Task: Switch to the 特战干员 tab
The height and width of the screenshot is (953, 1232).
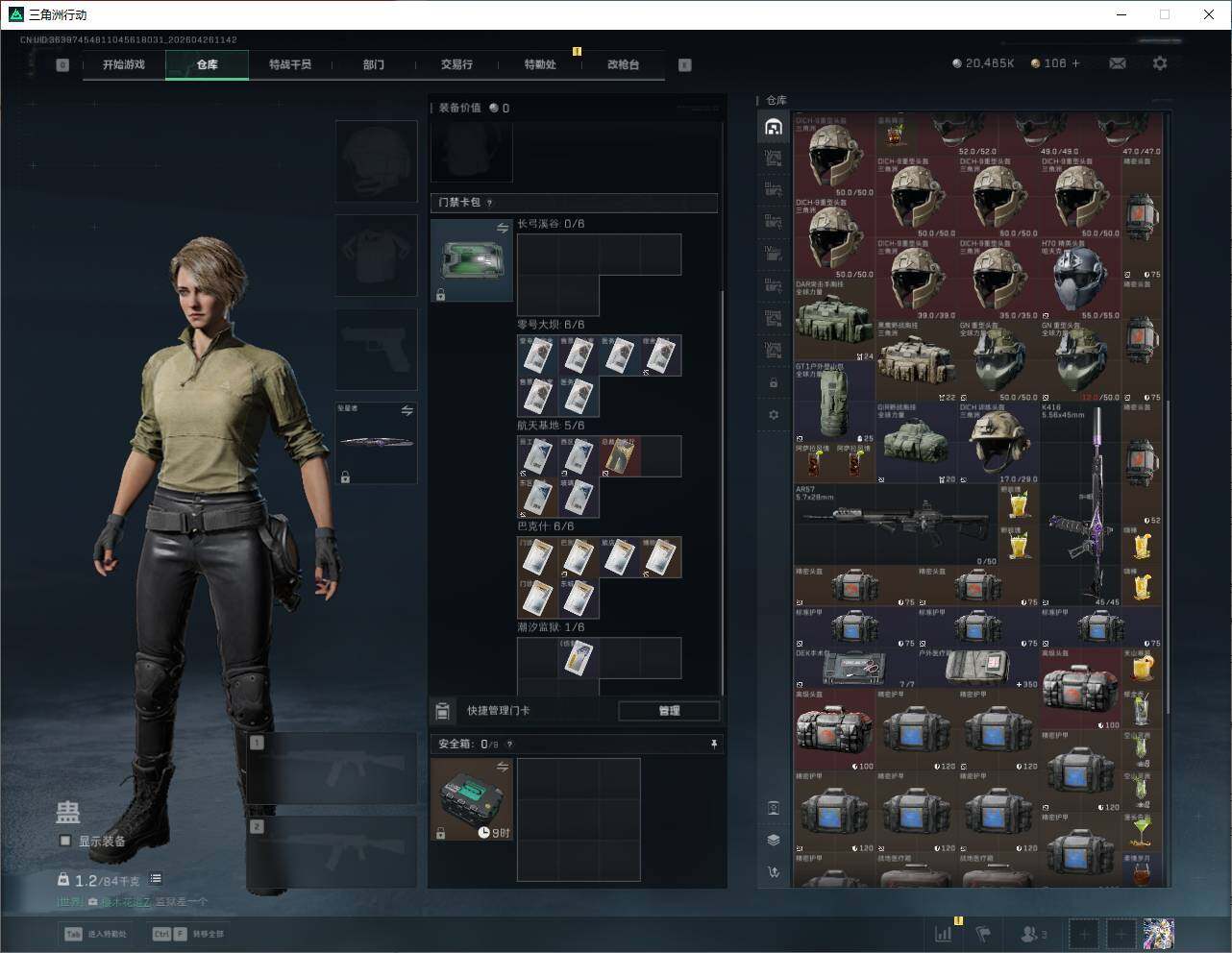Action: coord(290,64)
